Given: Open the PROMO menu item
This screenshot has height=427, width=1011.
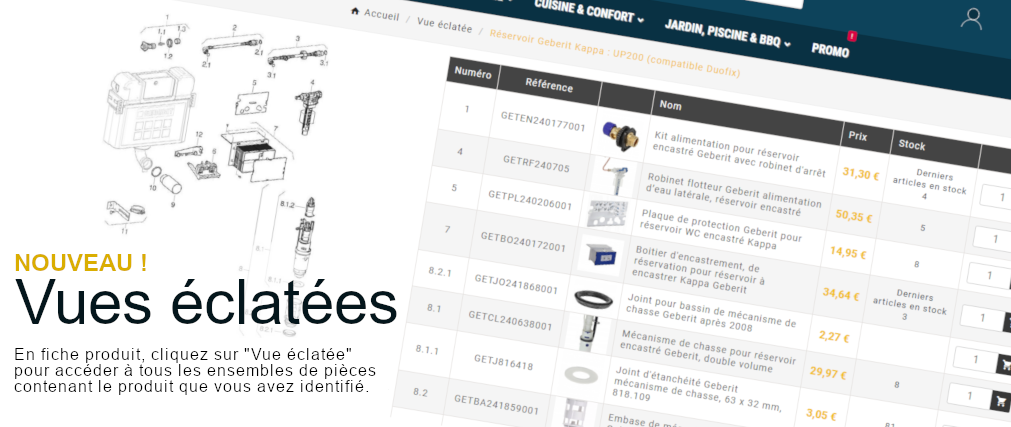Looking at the screenshot, I should pos(830,49).
